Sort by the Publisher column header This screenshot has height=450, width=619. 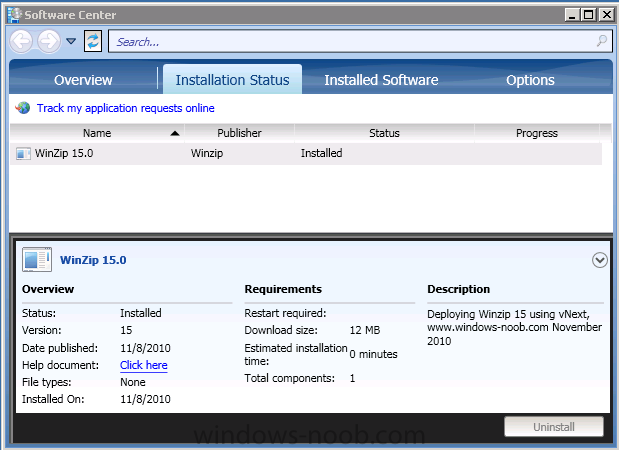[x=239, y=133]
